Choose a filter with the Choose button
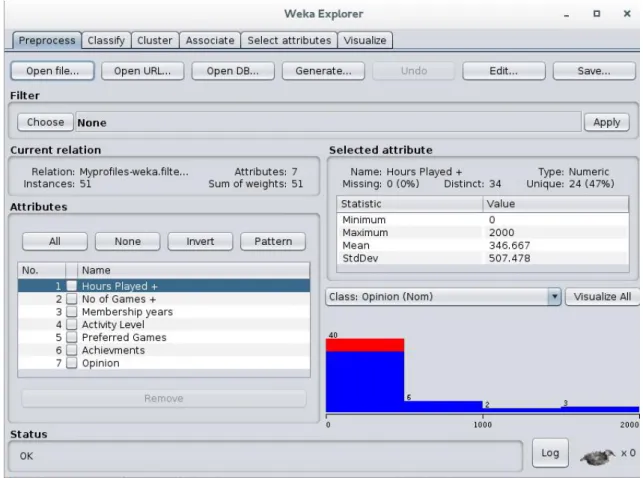Screen dimensions: 643x478 click(x=46, y=122)
